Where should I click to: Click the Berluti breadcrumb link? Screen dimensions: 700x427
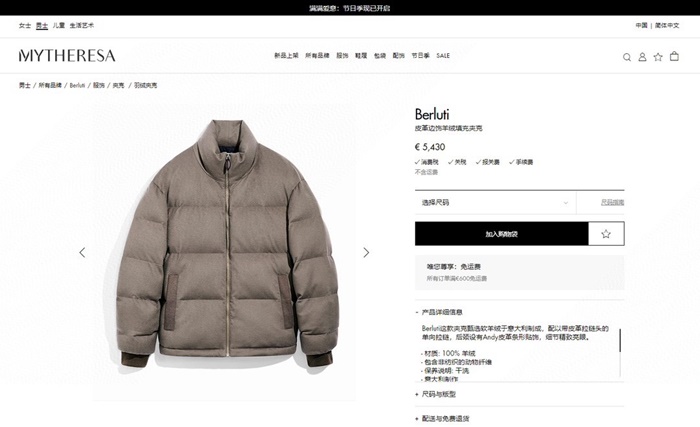pos(77,85)
